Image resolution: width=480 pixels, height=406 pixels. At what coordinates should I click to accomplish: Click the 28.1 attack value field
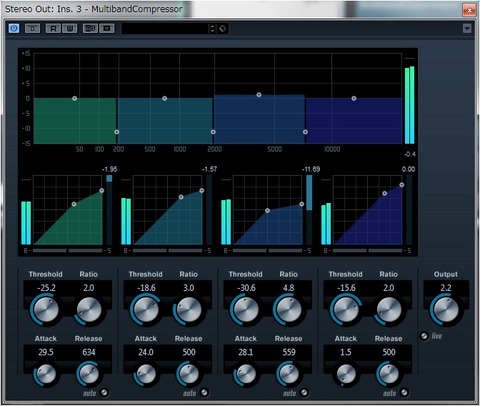pyautogui.click(x=246, y=352)
